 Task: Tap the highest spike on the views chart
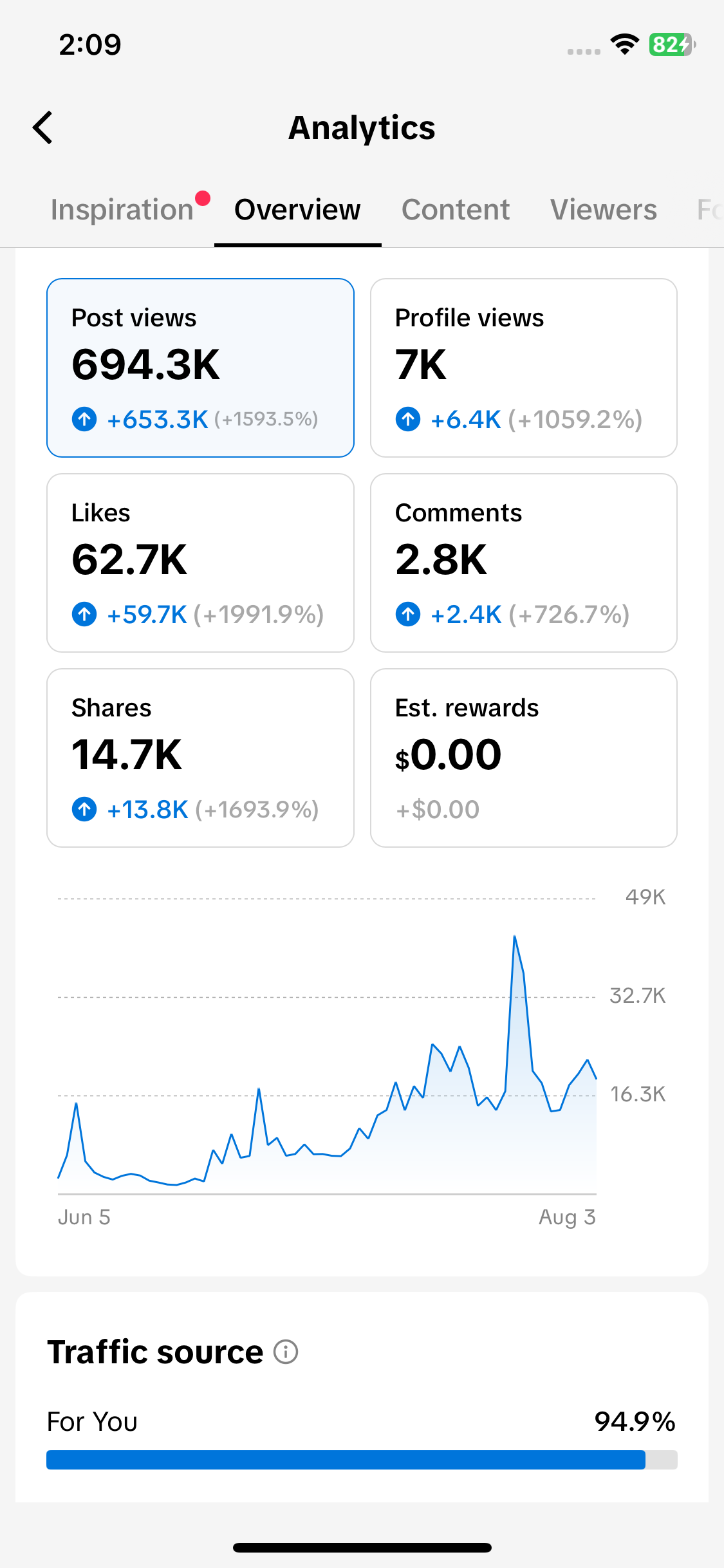515,937
